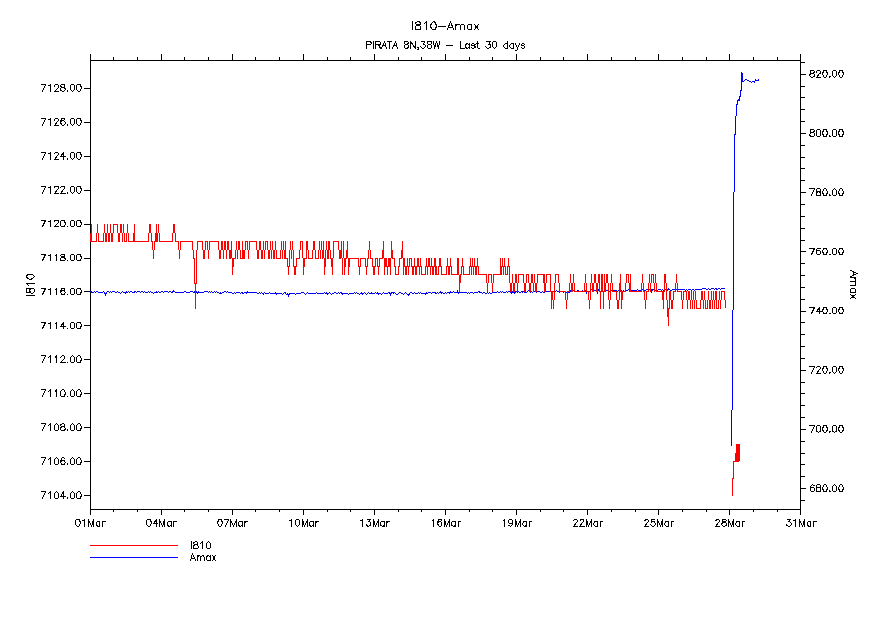Click the 7116.00 left axis value
The height and width of the screenshot is (630, 891).
point(59,291)
